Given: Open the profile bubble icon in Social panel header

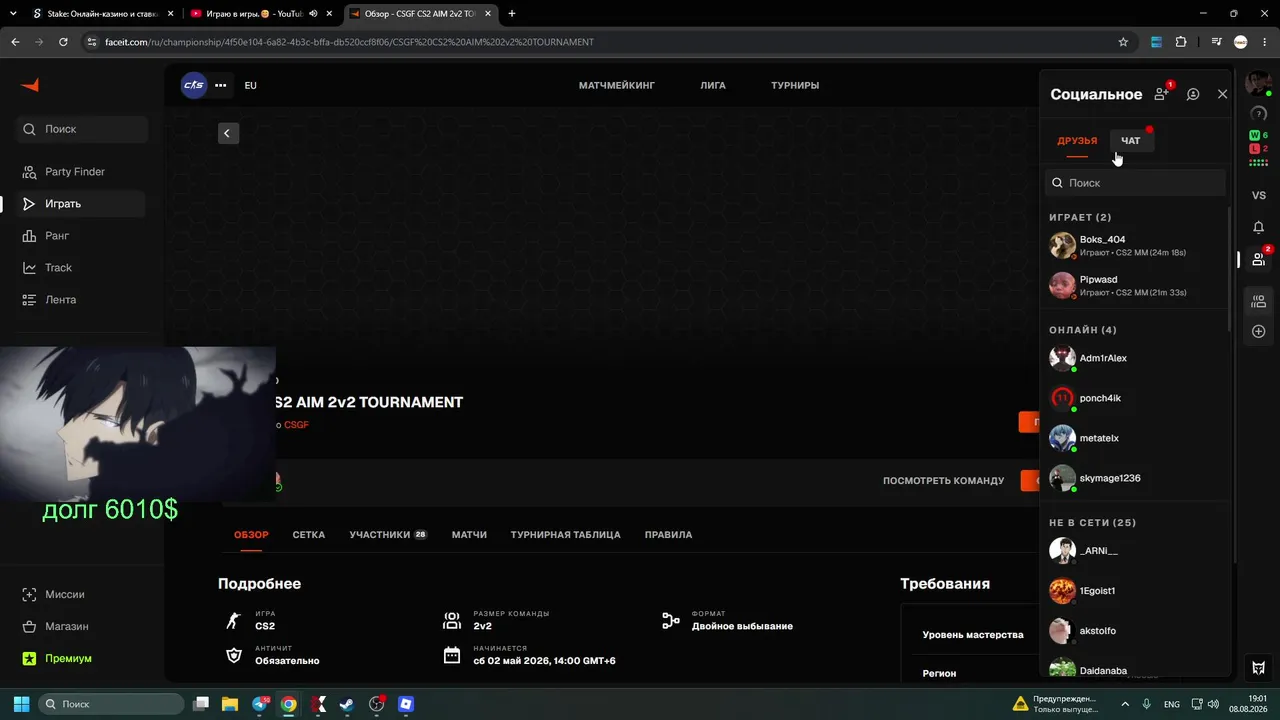Looking at the screenshot, I should point(1193,94).
